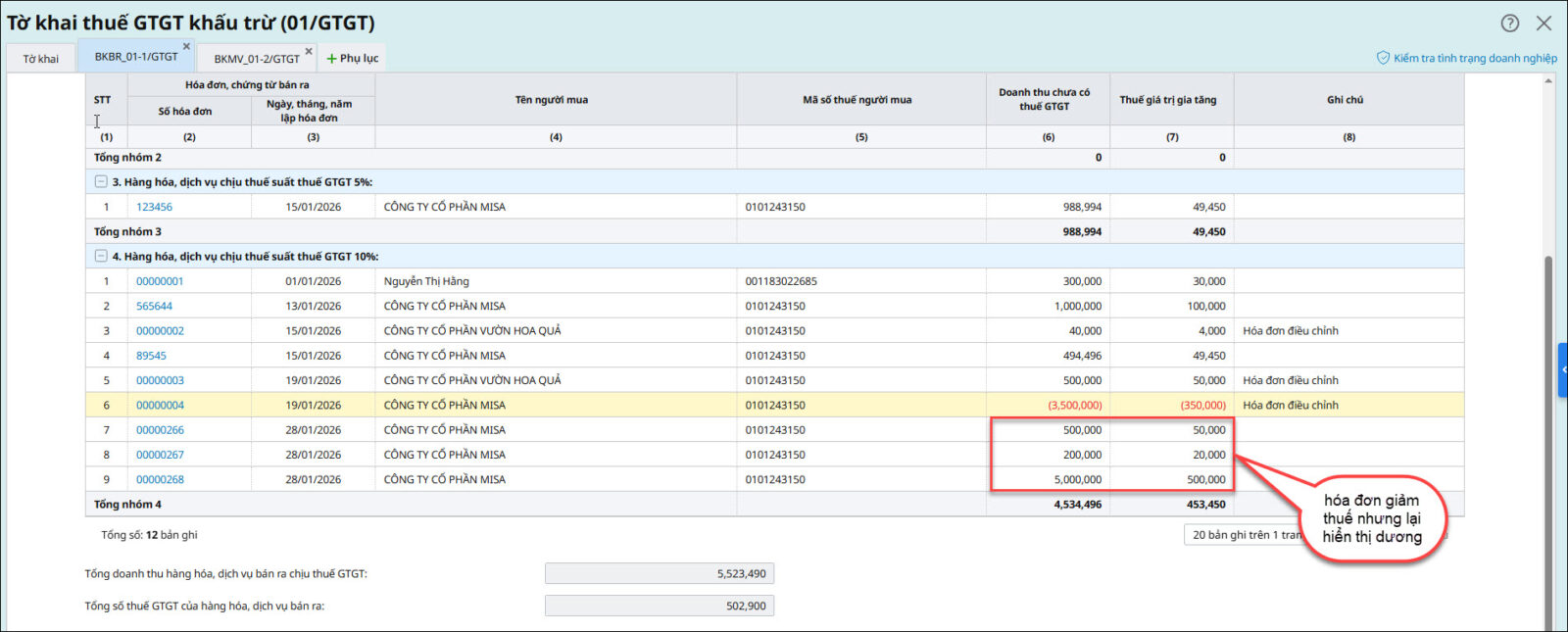
Task: Open invoice number 565644
Action: (x=154, y=306)
